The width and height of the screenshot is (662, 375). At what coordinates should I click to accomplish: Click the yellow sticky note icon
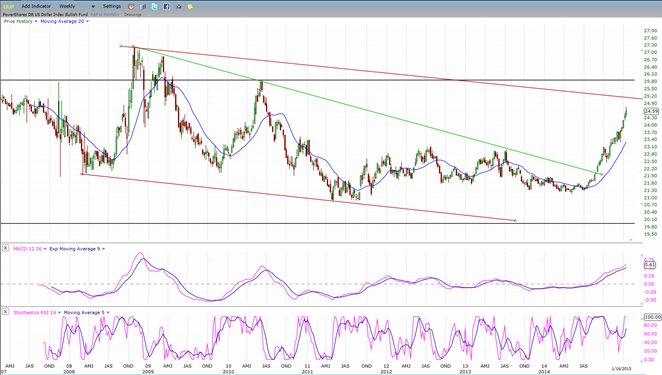(x=190, y=7)
